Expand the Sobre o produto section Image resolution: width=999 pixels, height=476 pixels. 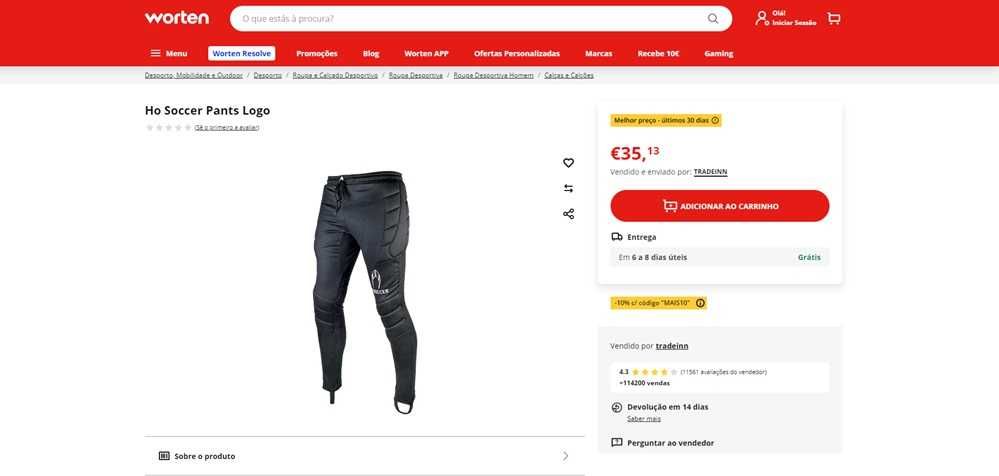pyautogui.click(x=364, y=456)
